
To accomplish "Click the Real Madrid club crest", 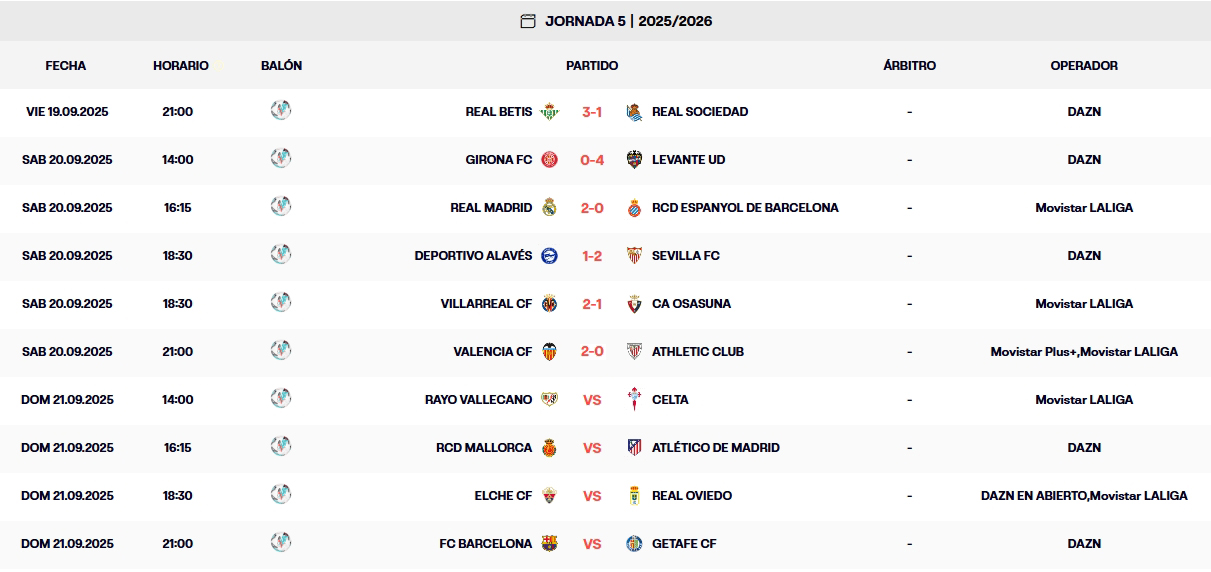I will pos(549,208).
